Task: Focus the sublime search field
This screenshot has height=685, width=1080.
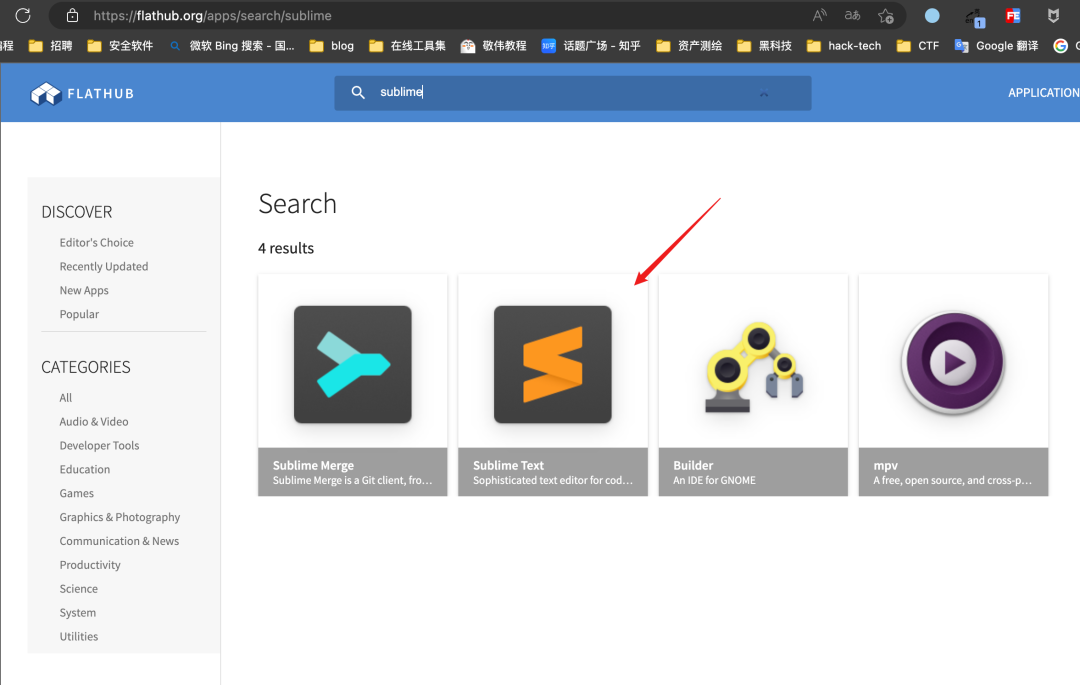Action: [x=572, y=93]
